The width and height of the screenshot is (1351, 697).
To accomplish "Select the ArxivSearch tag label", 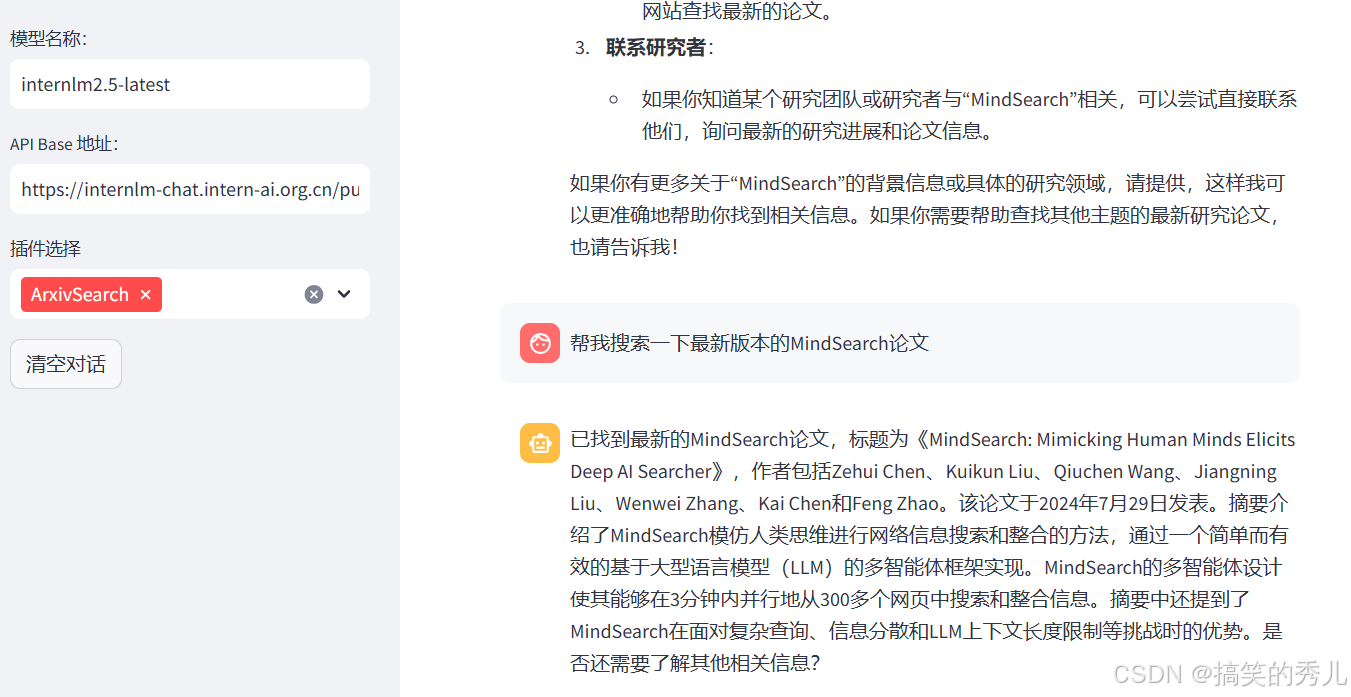I will [80, 294].
